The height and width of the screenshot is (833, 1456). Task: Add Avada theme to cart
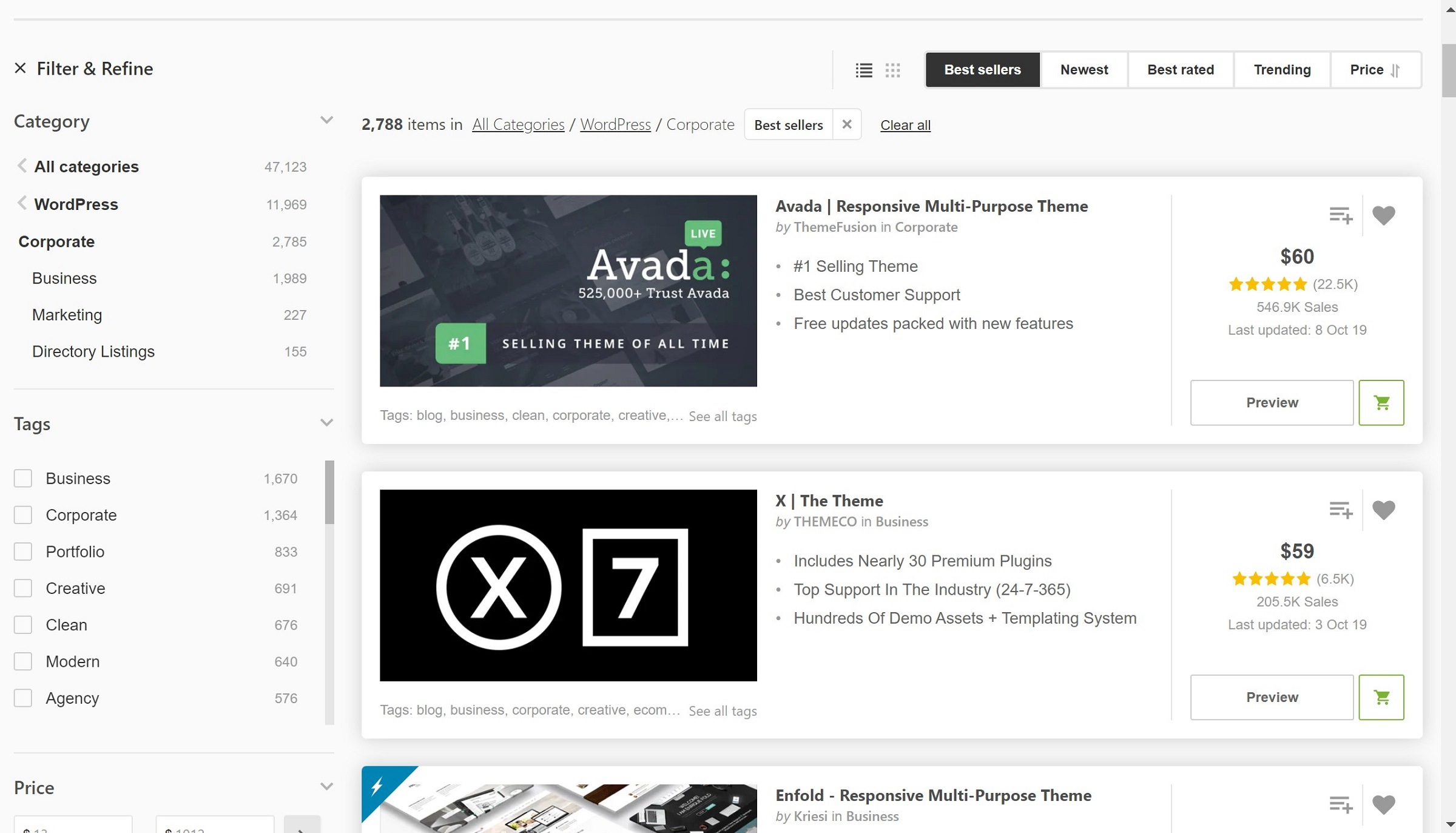pyautogui.click(x=1381, y=402)
